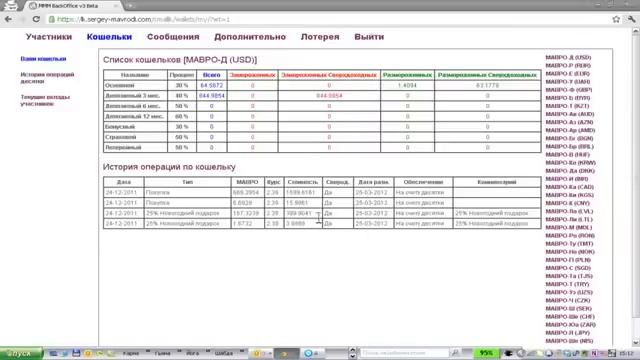Select wallet МАВРО-Юа (ZAR)
This screenshot has width=640, height=360.
(x=570, y=324)
